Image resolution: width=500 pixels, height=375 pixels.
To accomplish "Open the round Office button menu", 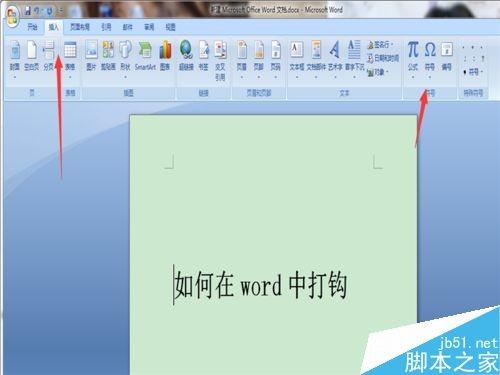I will tap(12, 16).
